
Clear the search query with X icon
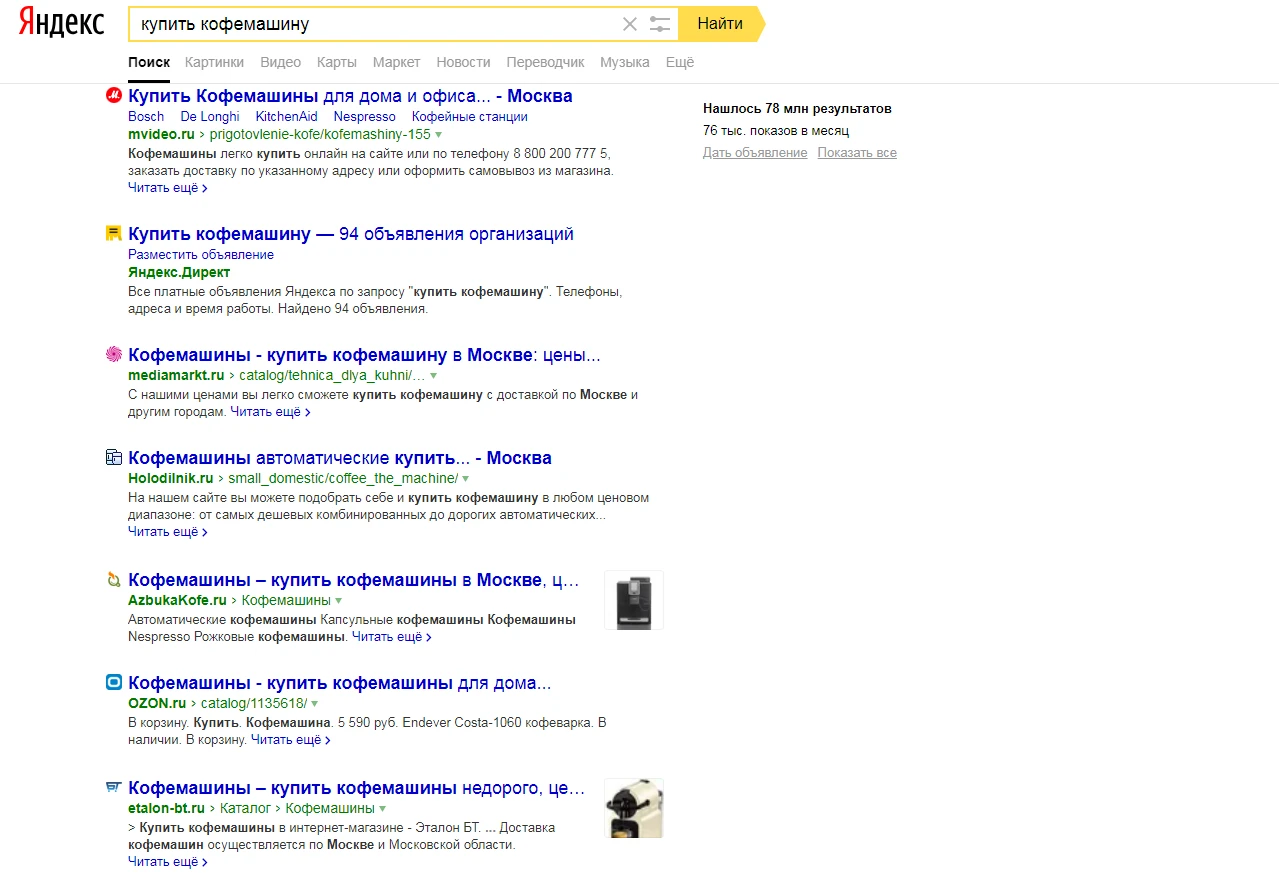pyautogui.click(x=630, y=24)
